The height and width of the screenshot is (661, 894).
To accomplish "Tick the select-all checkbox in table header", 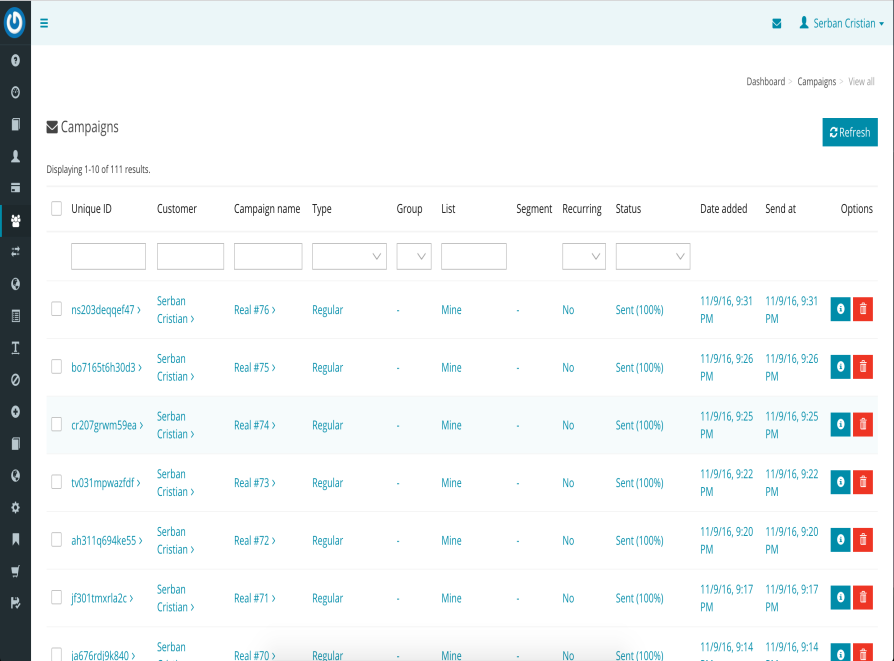I will tap(57, 209).
